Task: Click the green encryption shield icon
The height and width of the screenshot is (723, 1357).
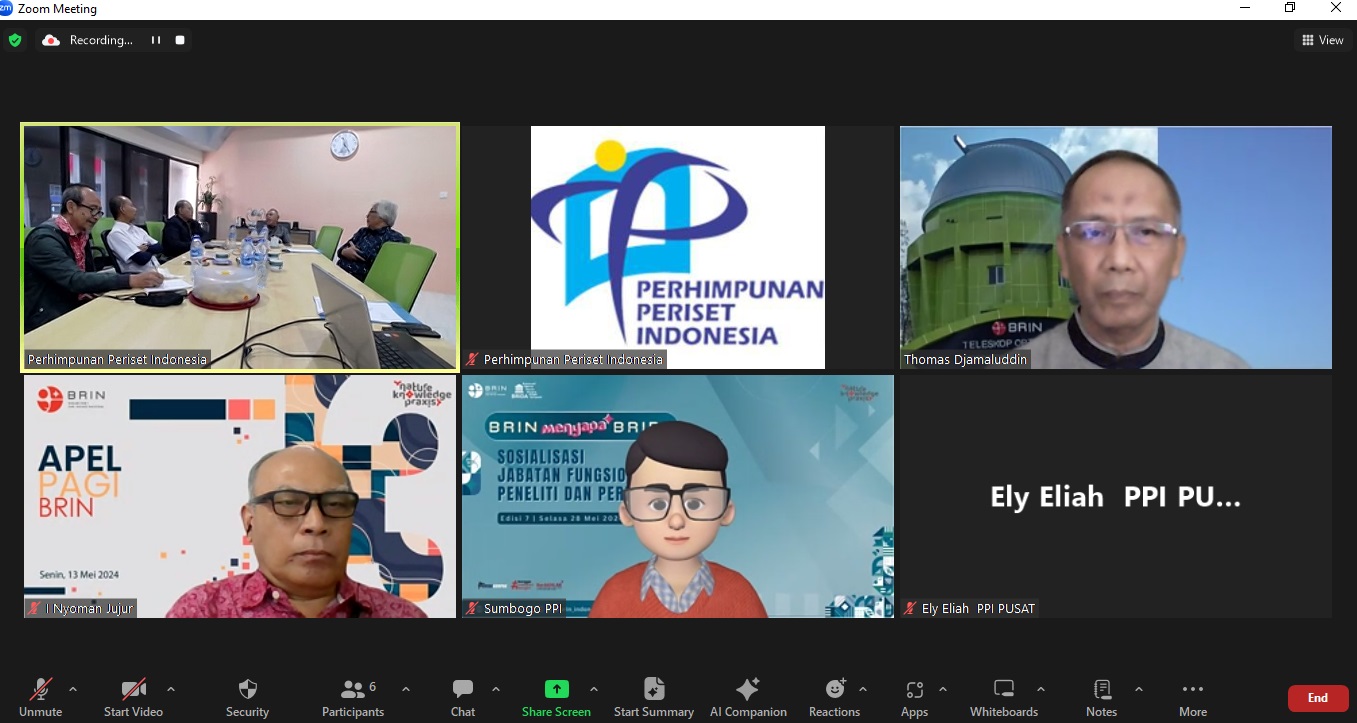Action: click(x=15, y=40)
